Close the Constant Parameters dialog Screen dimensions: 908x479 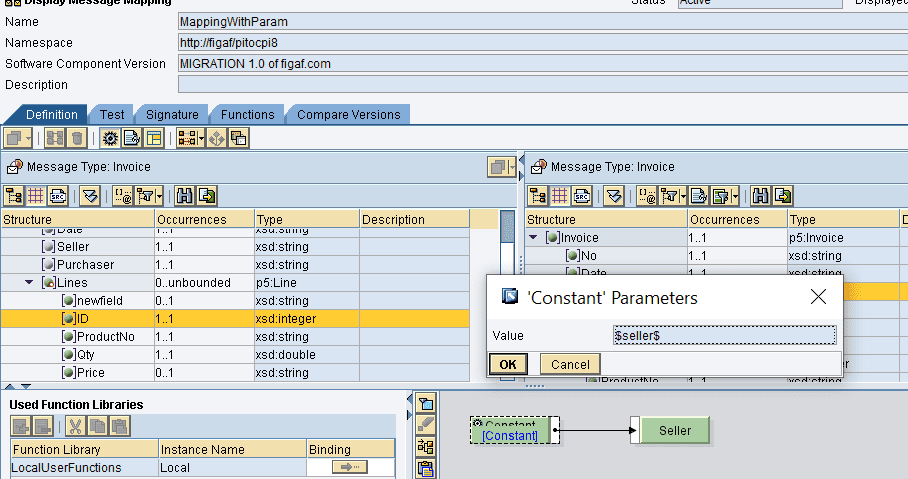(x=818, y=297)
